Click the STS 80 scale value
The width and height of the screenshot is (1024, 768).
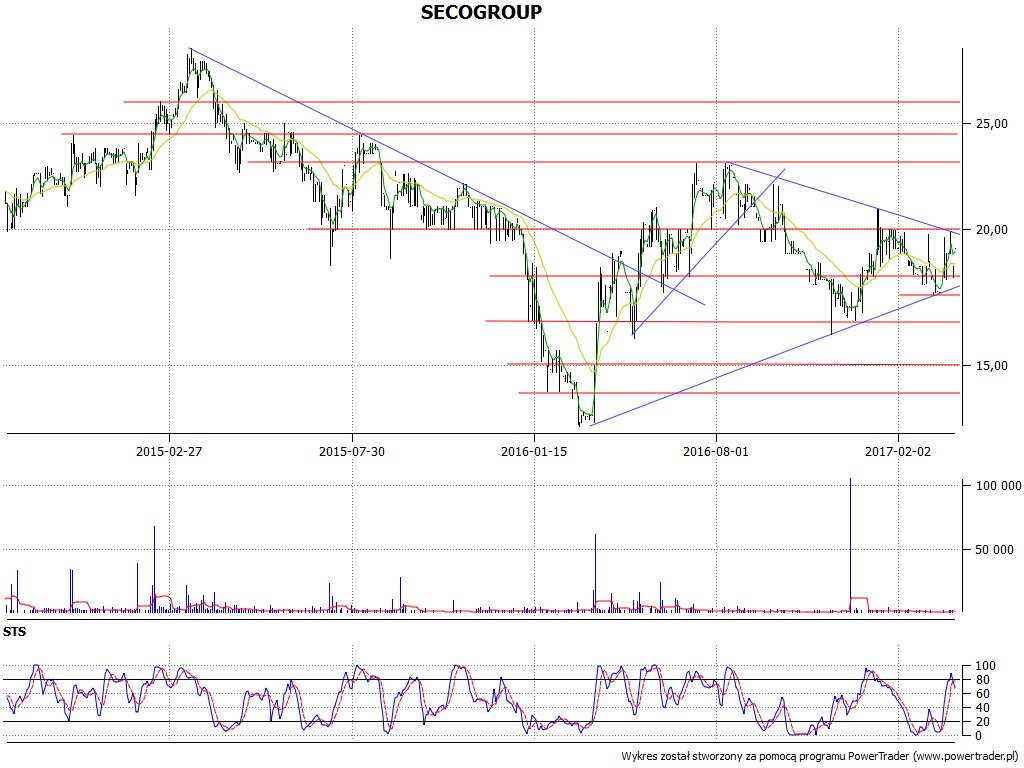pyautogui.click(x=985, y=680)
